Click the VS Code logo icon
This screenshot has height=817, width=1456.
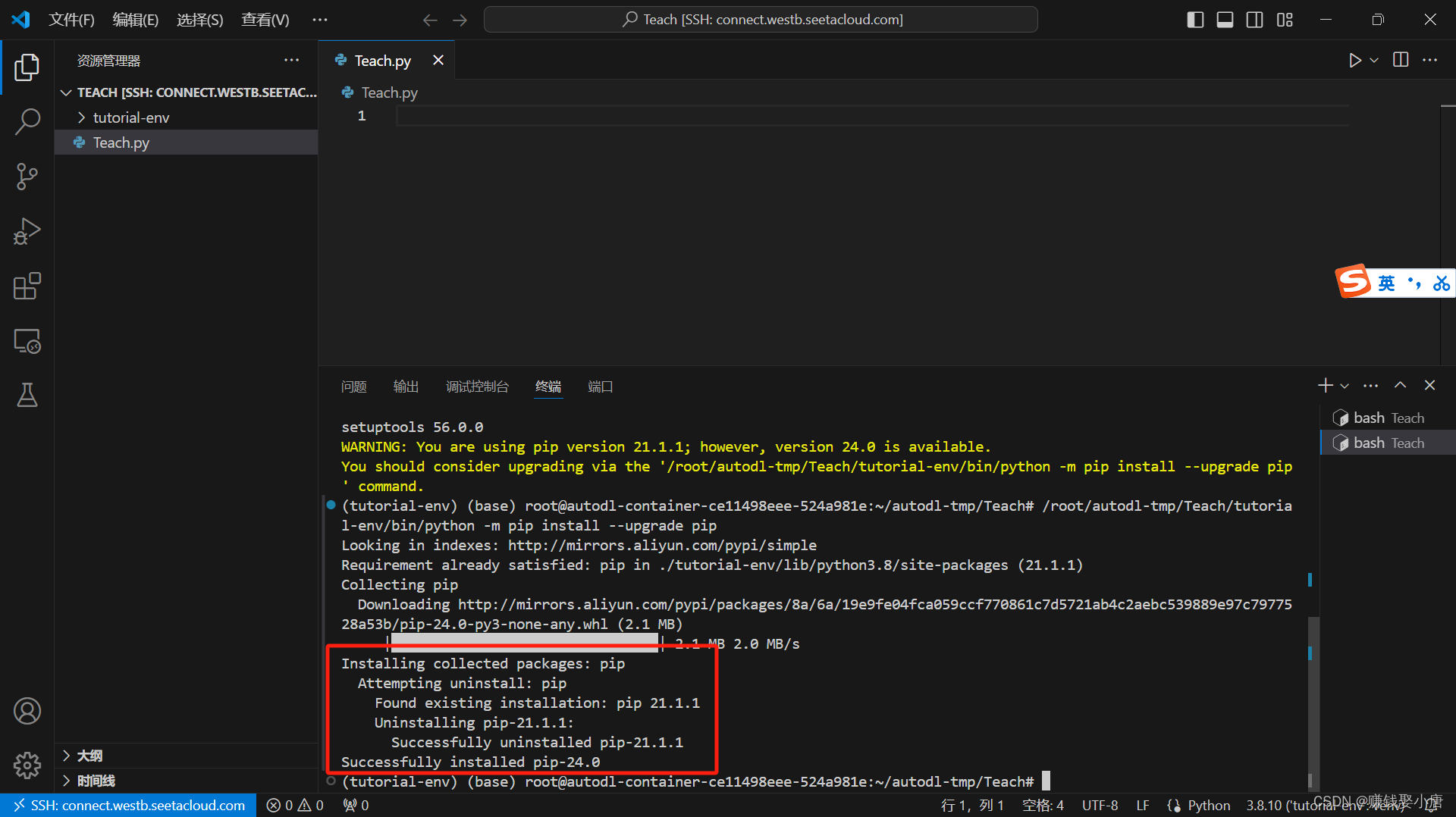point(20,20)
